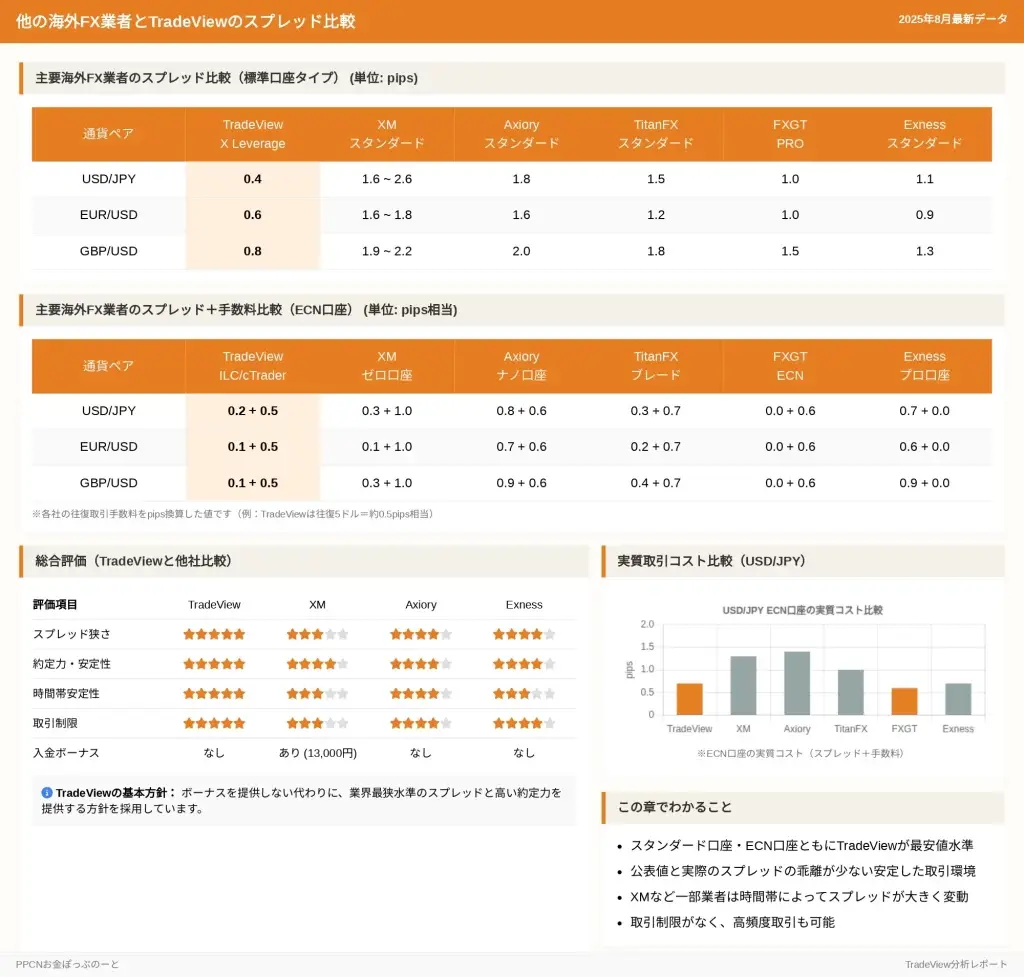Screen dimensions: 1024x977
Task: Click the XM ゼロ口座 column header
Action: [387, 366]
